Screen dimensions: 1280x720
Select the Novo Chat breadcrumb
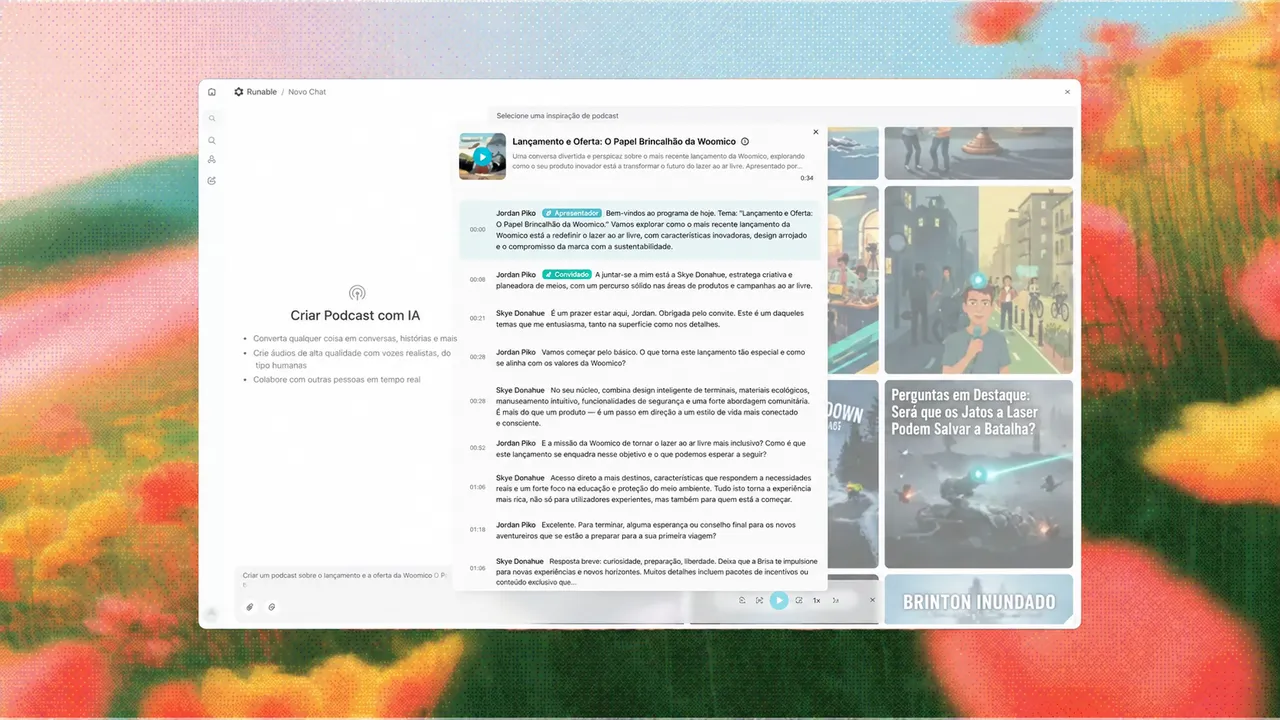coord(307,92)
